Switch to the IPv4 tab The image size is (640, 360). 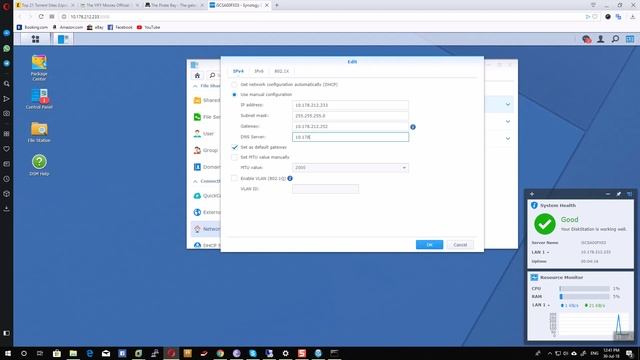tap(238, 71)
